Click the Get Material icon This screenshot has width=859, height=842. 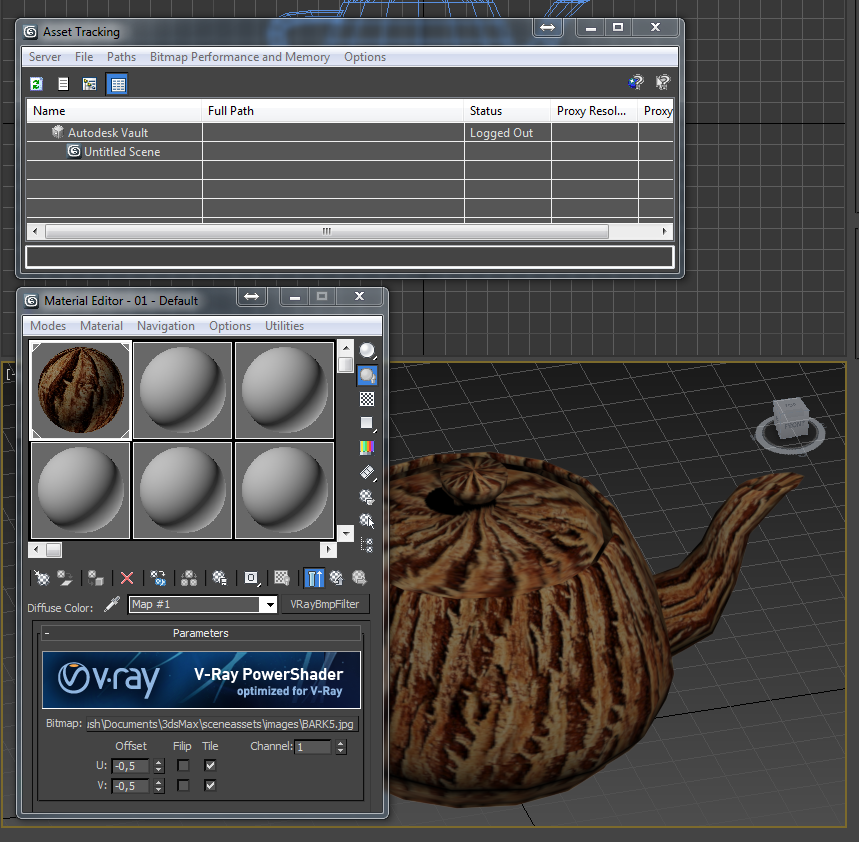pos(41,578)
